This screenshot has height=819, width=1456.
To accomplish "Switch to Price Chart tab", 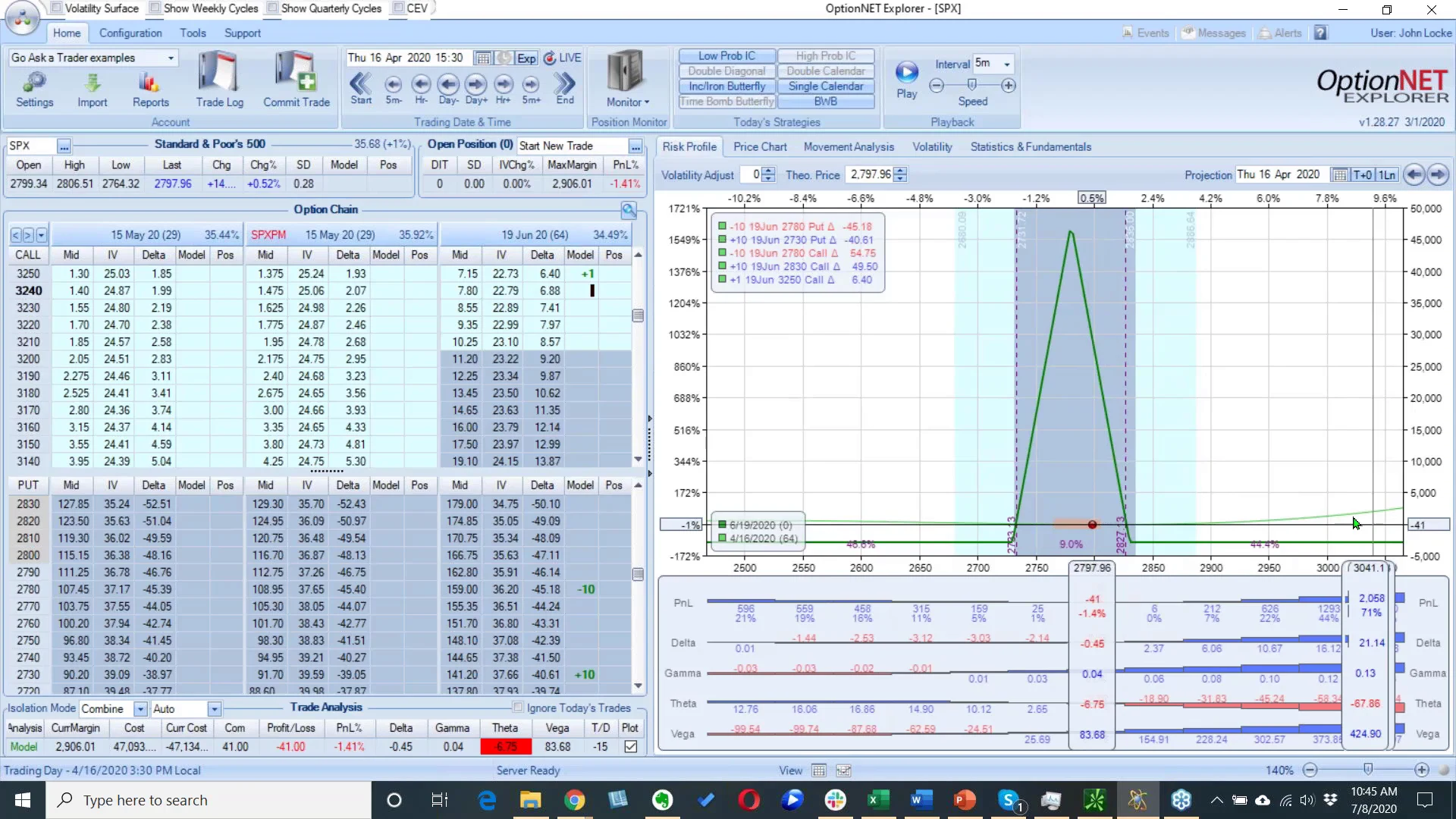I will pos(760,147).
